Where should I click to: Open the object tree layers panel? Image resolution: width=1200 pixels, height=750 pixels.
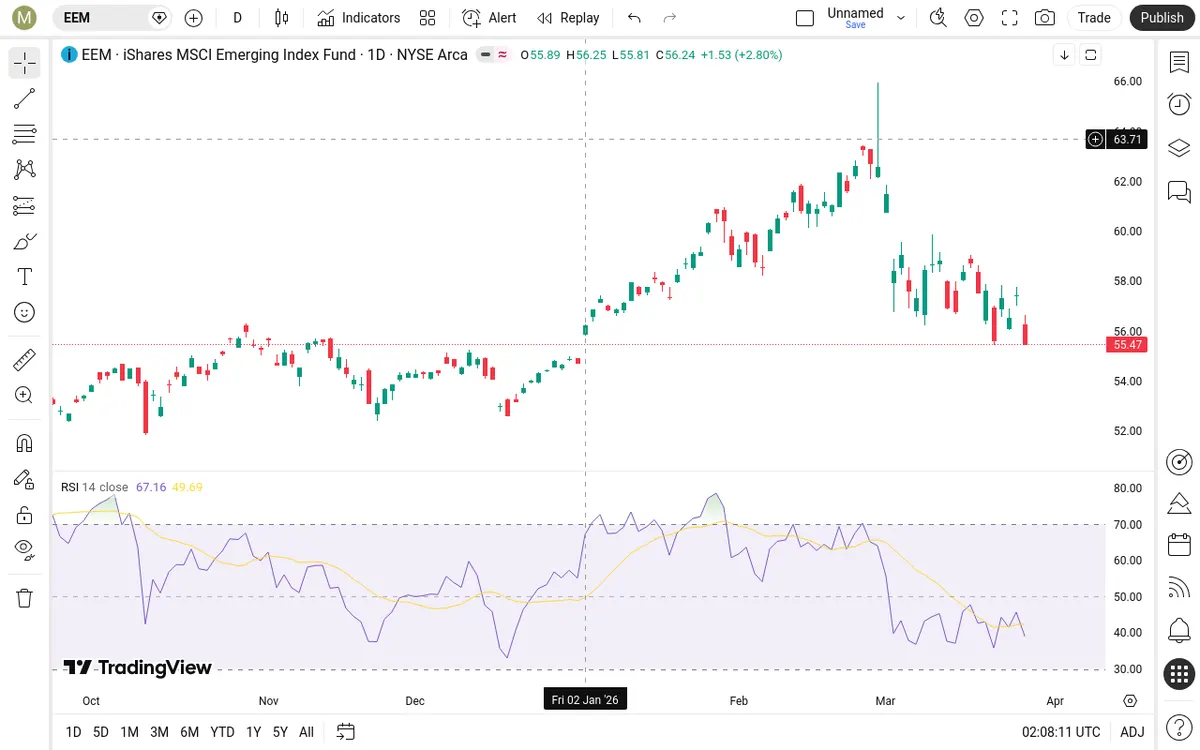pos(1179,148)
